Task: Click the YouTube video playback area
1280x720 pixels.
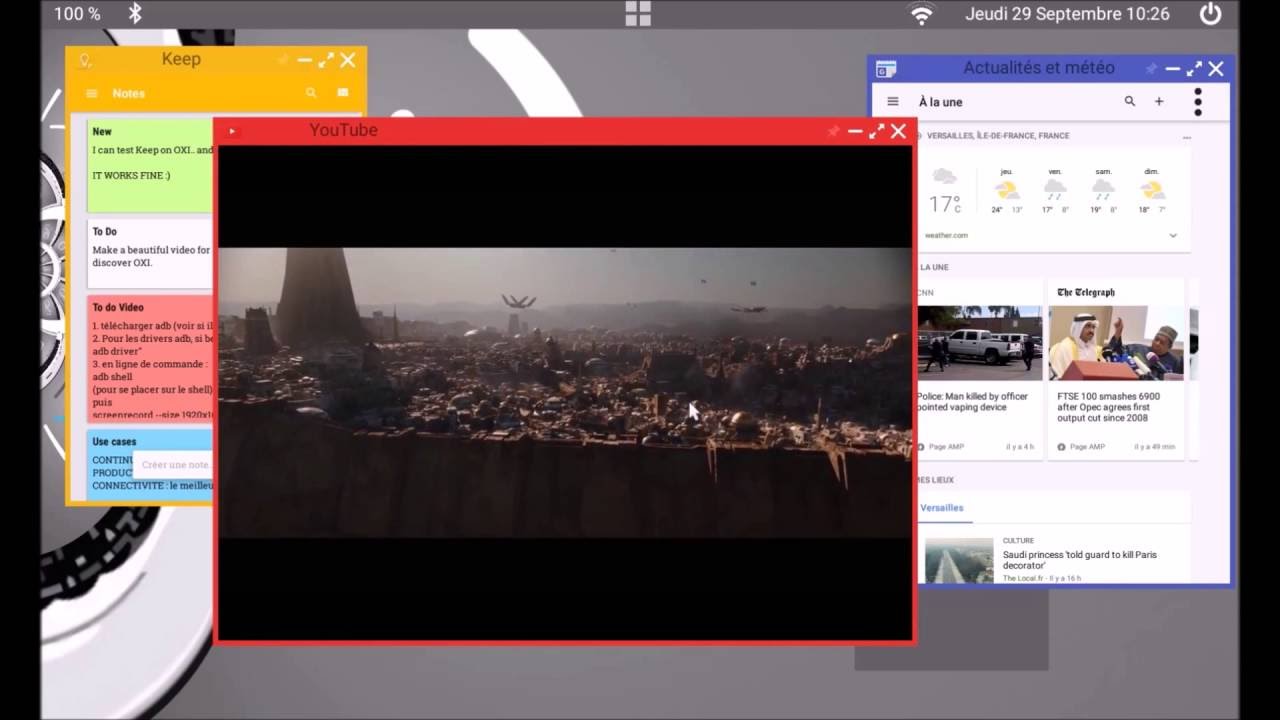Action: coord(565,392)
